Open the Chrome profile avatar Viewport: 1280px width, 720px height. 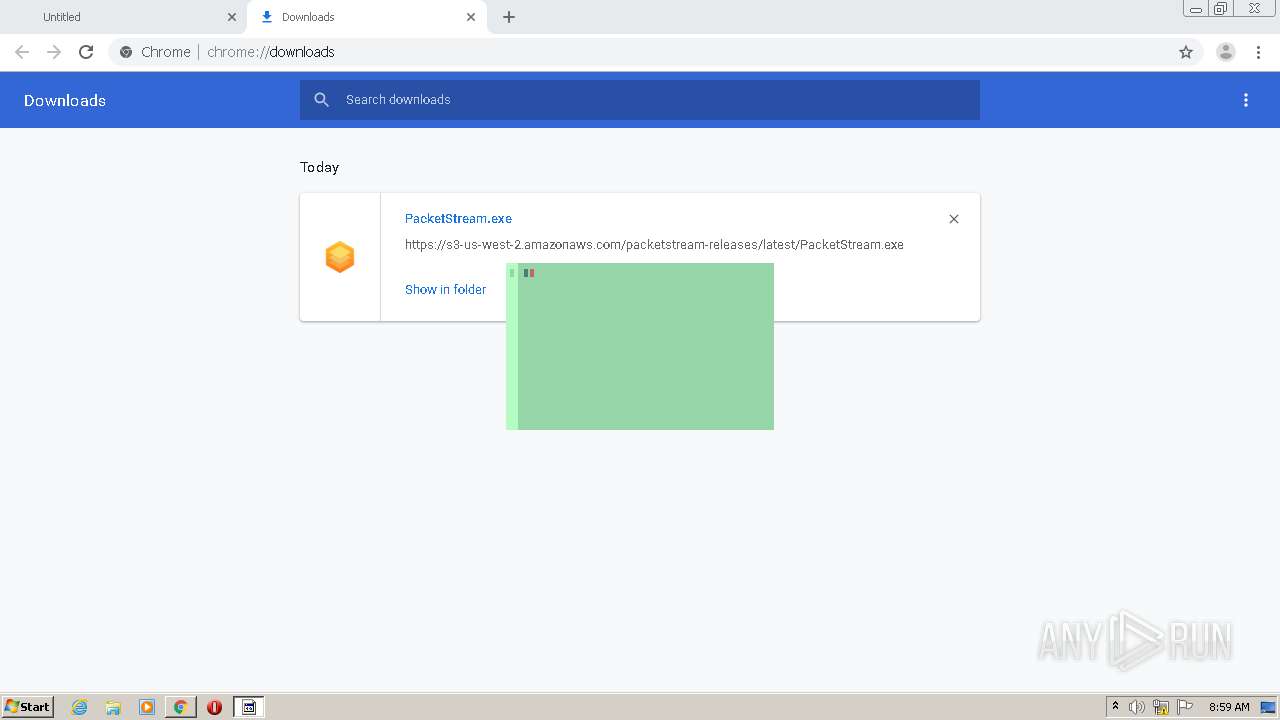[1226, 52]
